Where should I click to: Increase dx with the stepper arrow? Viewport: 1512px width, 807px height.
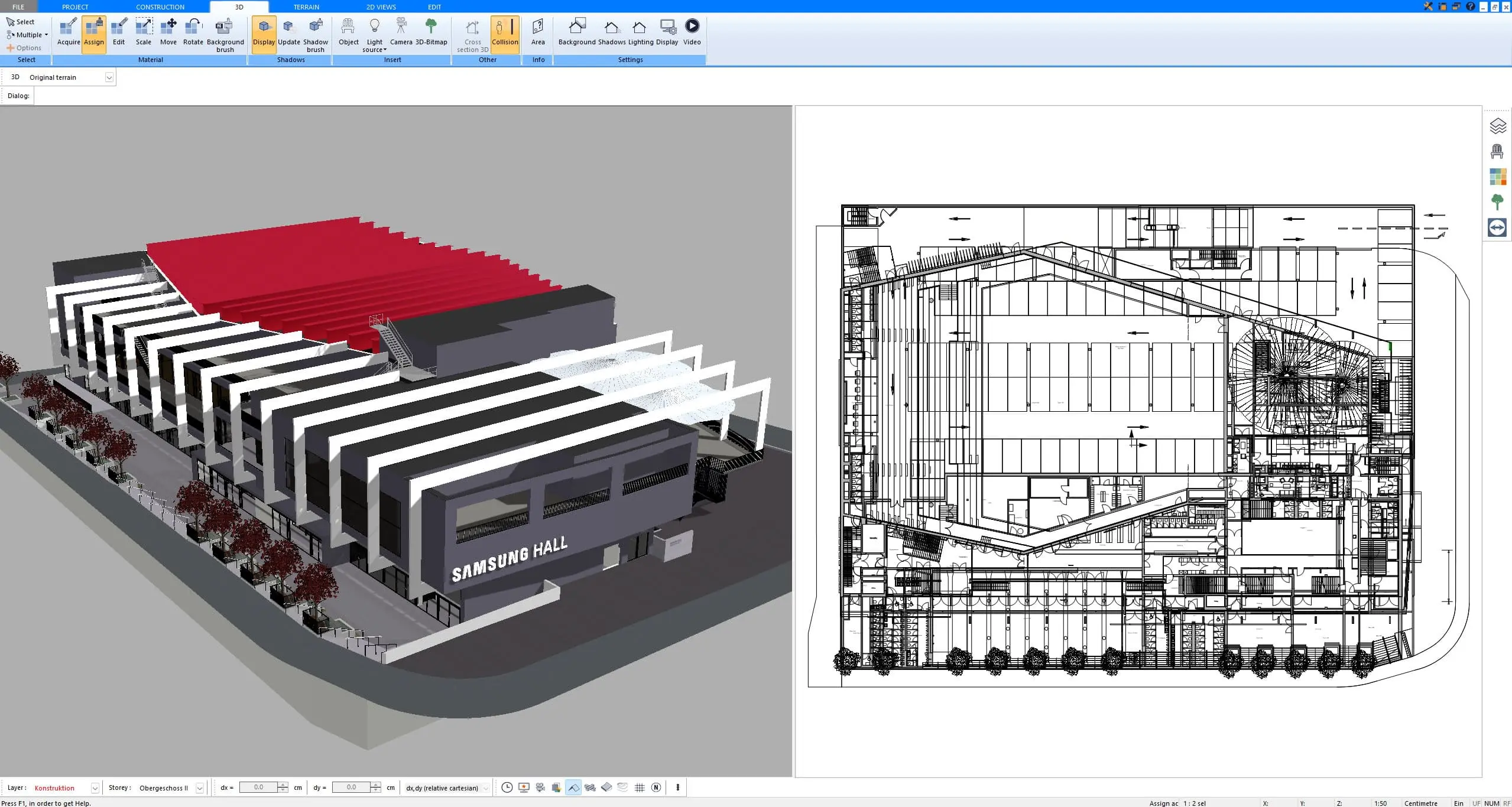(x=283, y=785)
